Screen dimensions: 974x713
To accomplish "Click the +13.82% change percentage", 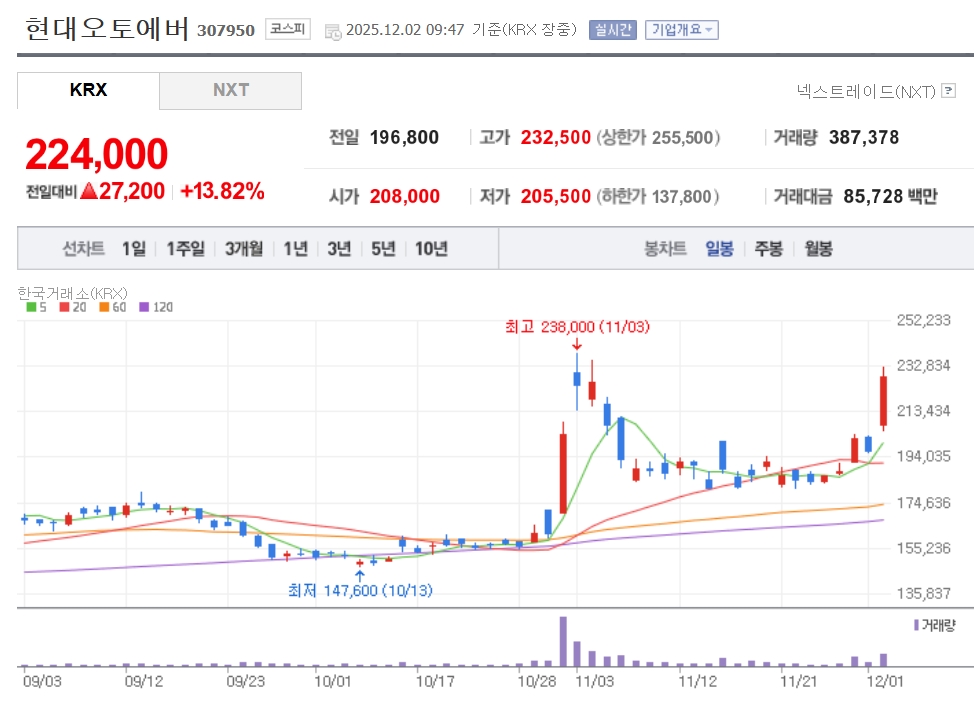I will pyautogui.click(x=222, y=191).
